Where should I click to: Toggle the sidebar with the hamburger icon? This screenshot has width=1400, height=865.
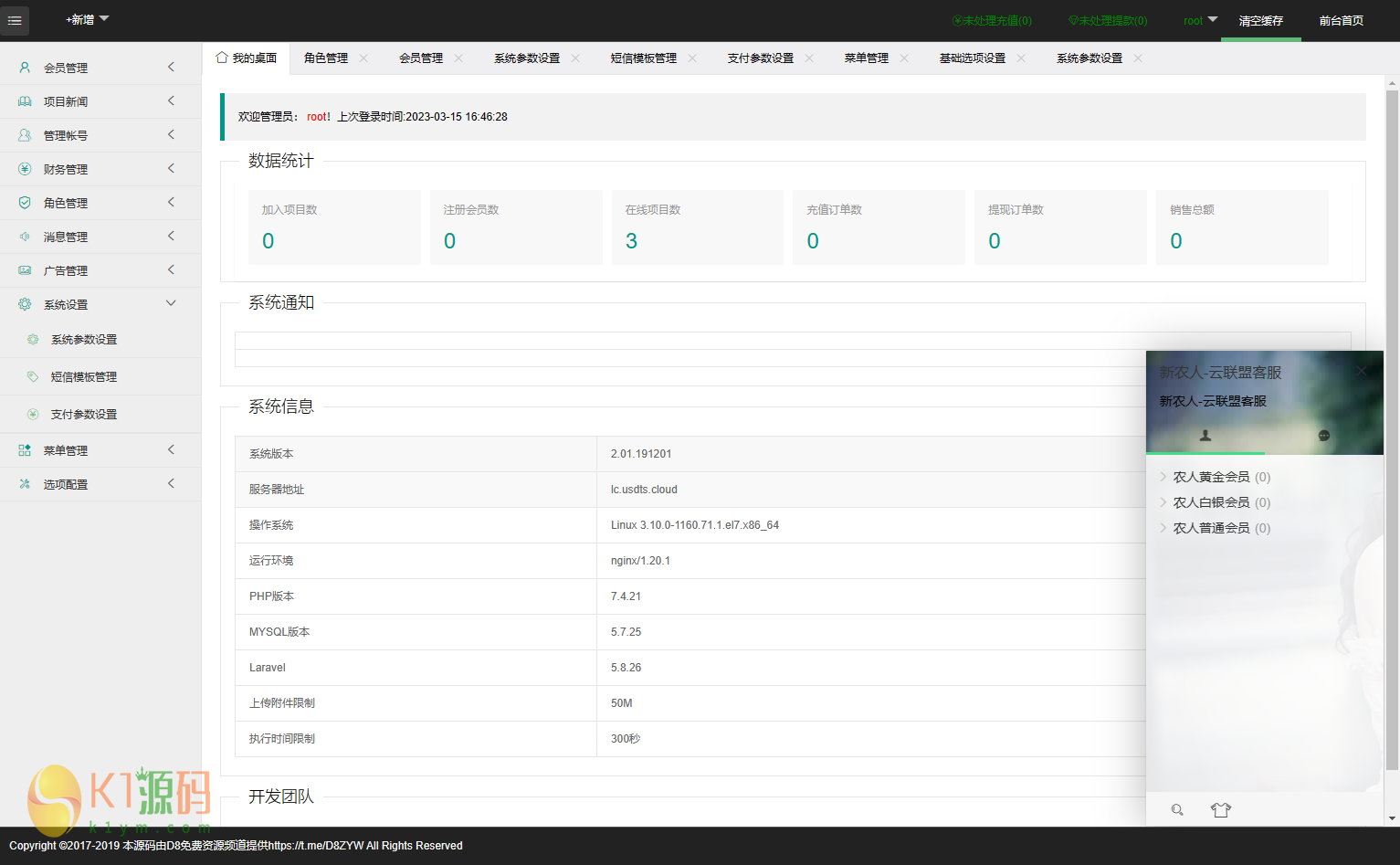point(15,20)
